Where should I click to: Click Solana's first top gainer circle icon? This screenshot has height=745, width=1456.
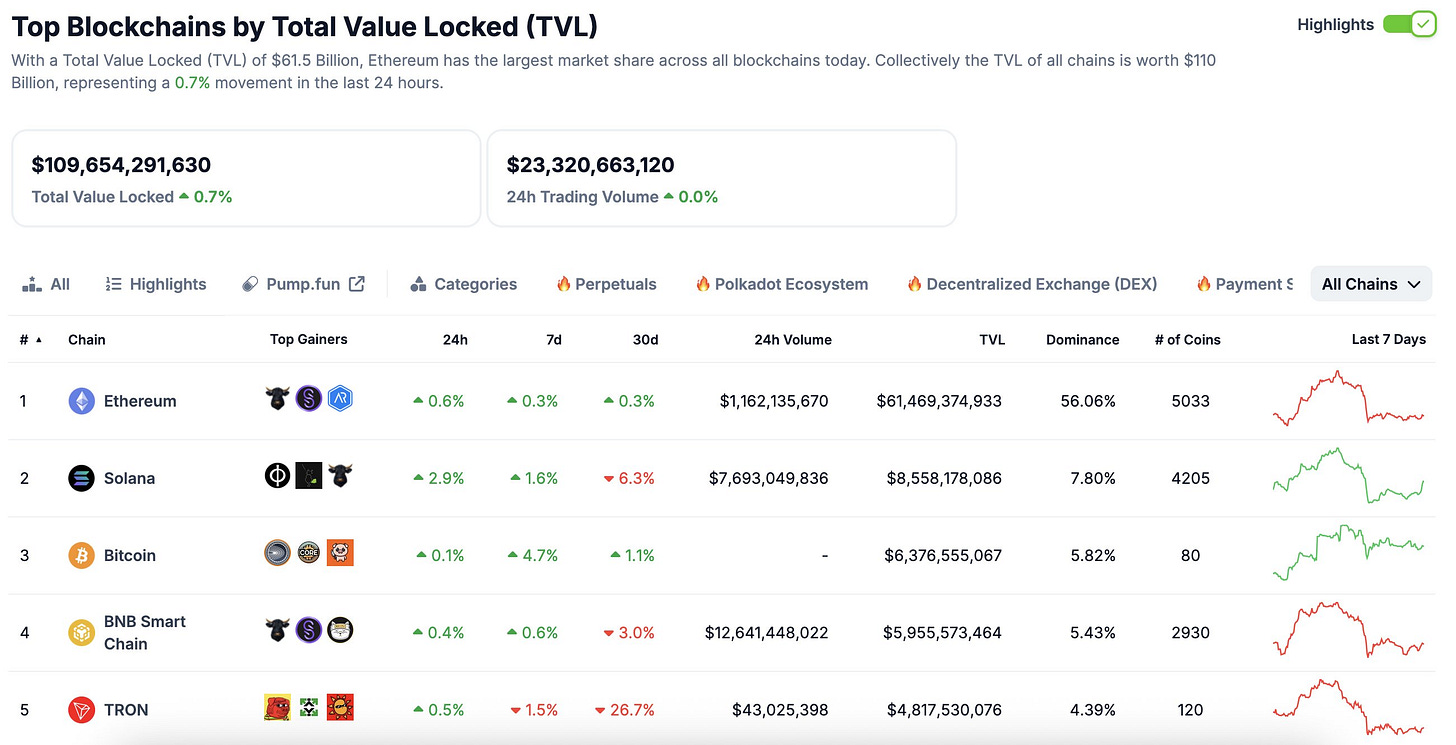coord(277,476)
